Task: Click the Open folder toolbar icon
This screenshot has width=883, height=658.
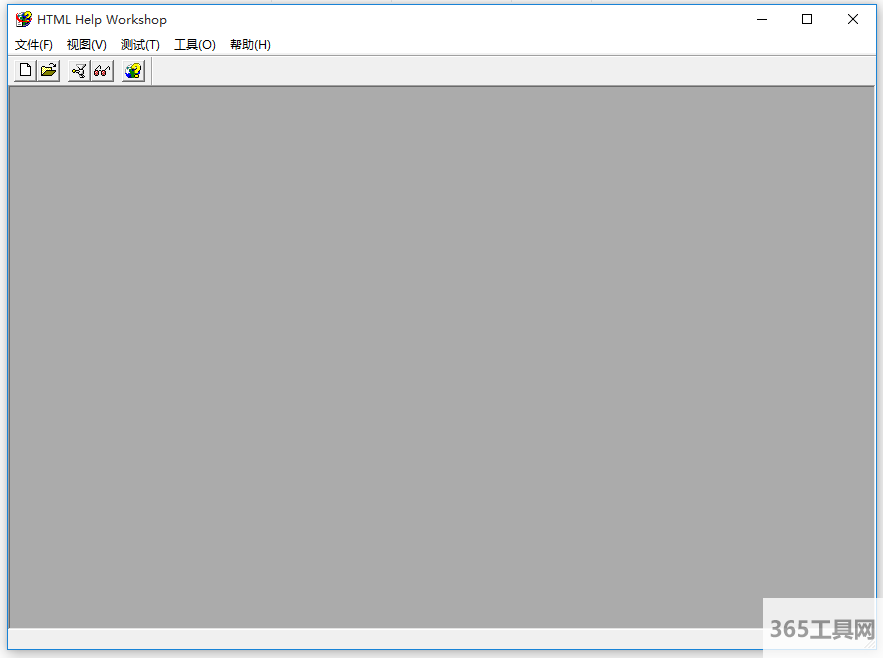Action: [x=48, y=71]
